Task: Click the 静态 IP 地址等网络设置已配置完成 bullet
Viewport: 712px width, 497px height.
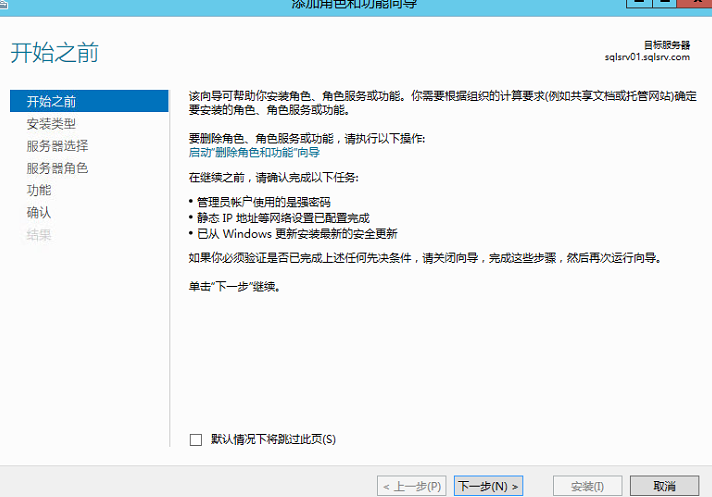Action: pyautogui.click(x=283, y=218)
